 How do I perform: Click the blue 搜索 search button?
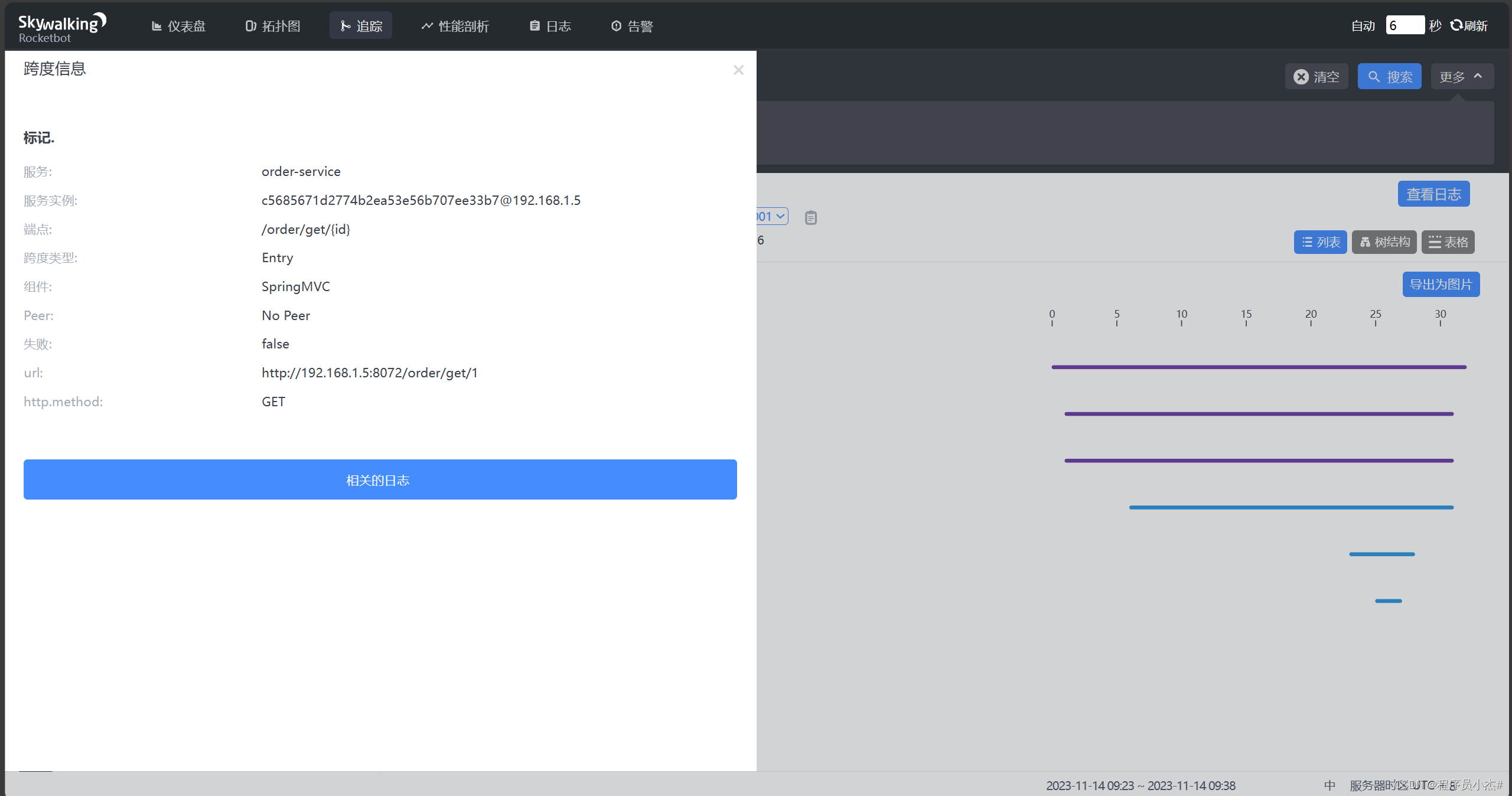[1389, 77]
